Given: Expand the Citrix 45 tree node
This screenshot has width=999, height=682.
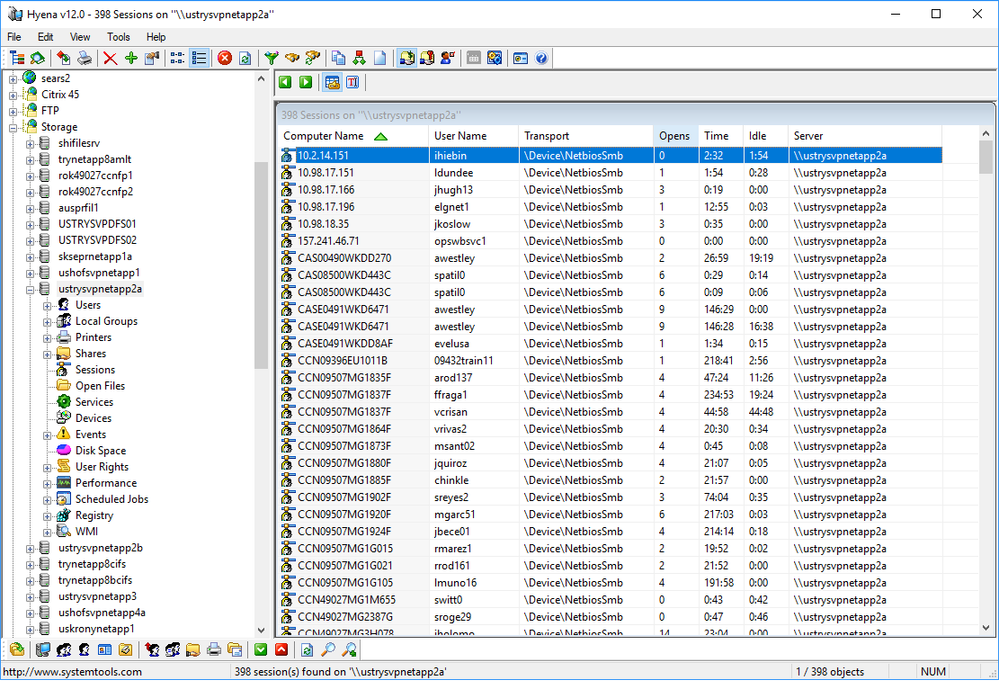Looking at the screenshot, I should click(14, 94).
